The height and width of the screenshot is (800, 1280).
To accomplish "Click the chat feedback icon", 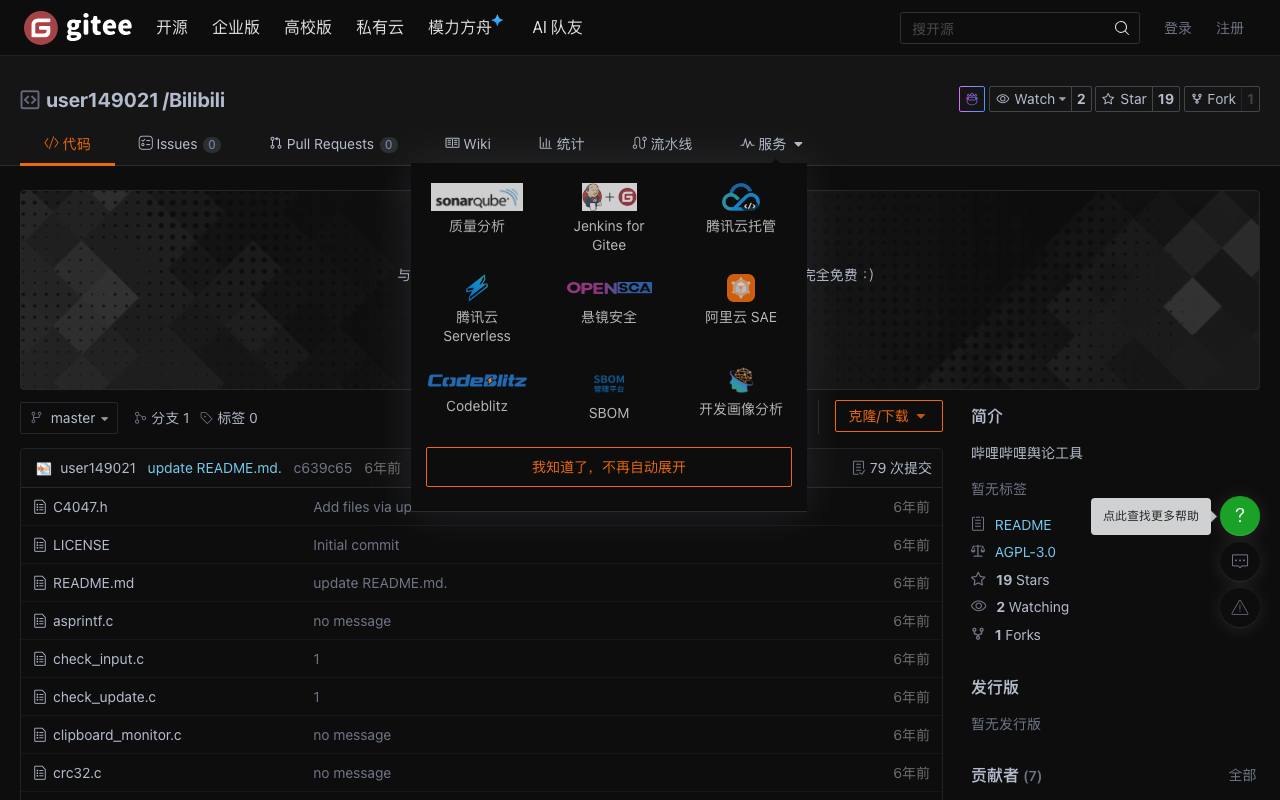I will pos(1240,561).
